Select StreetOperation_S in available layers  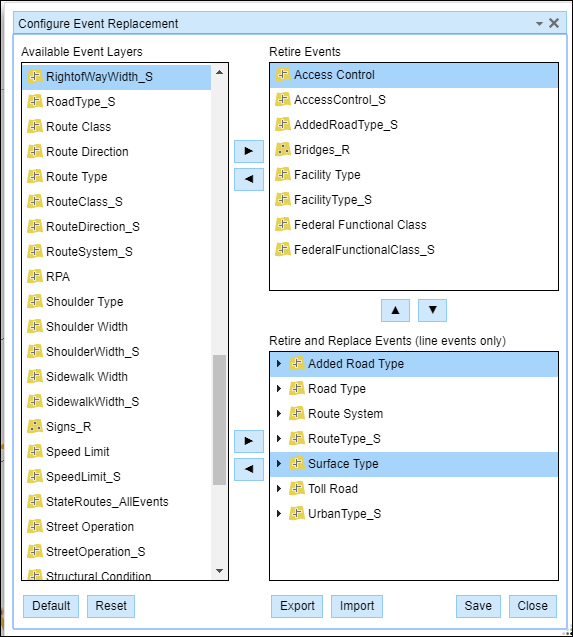click(117, 552)
